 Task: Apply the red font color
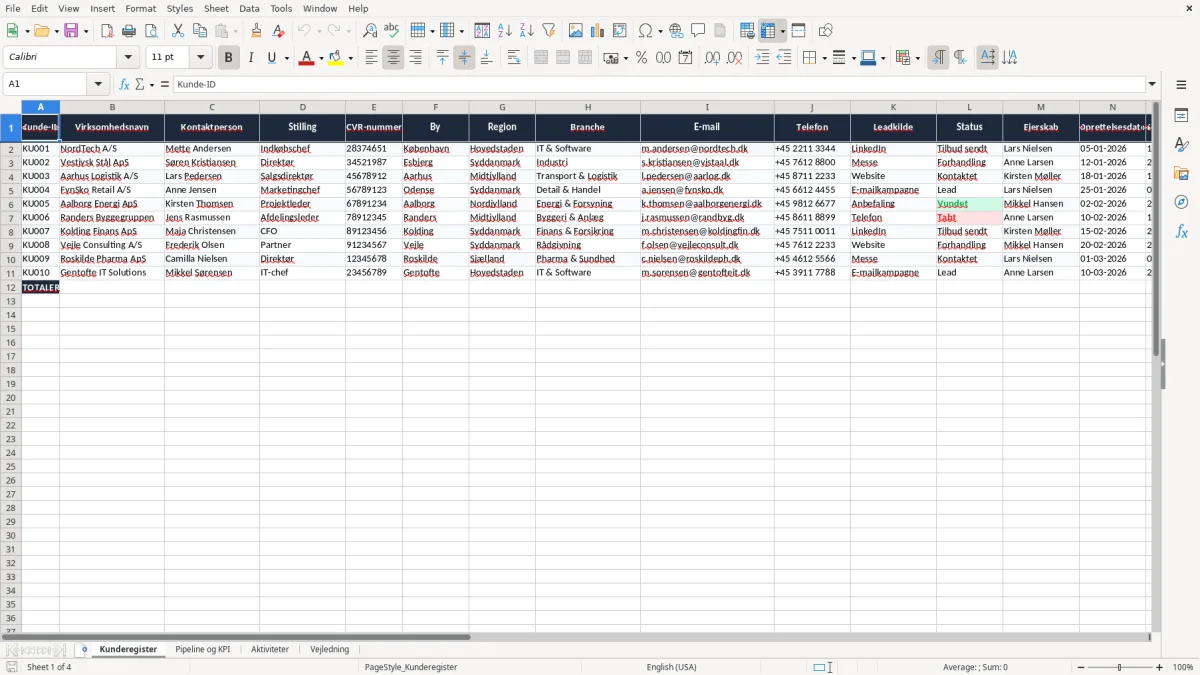click(306, 58)
